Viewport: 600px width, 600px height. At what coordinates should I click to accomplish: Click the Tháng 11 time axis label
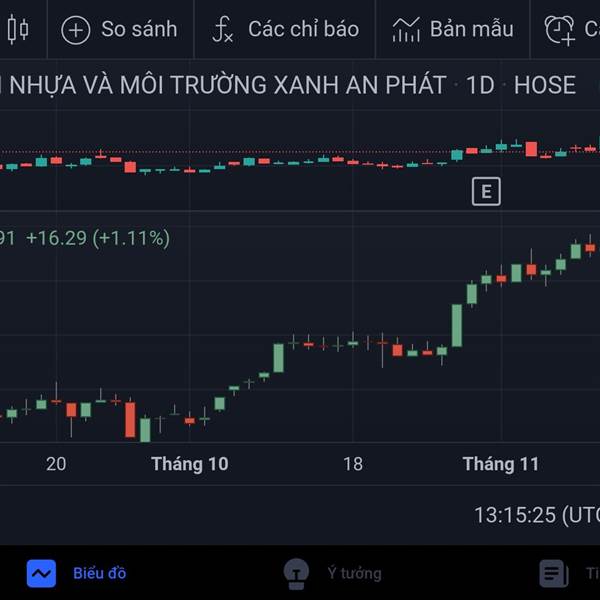coord(501,464)
